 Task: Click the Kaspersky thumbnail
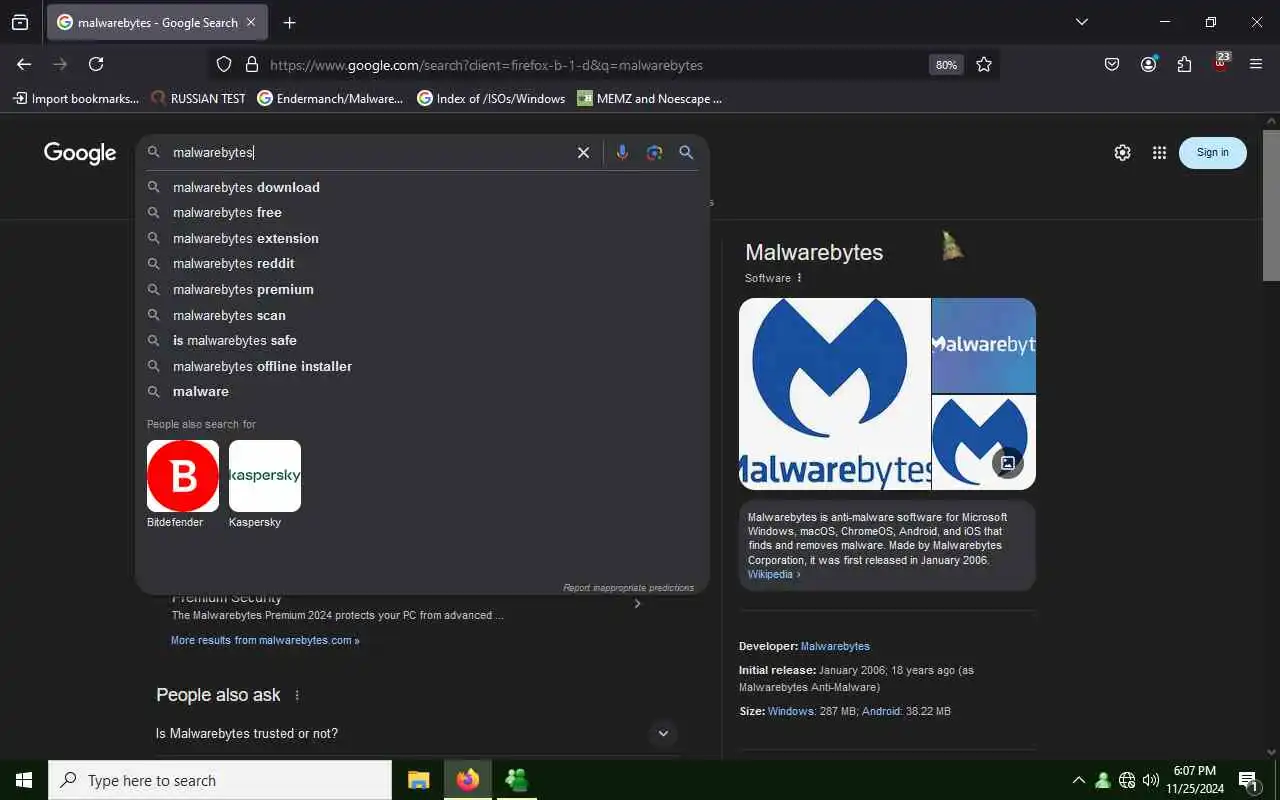point(265,476)
